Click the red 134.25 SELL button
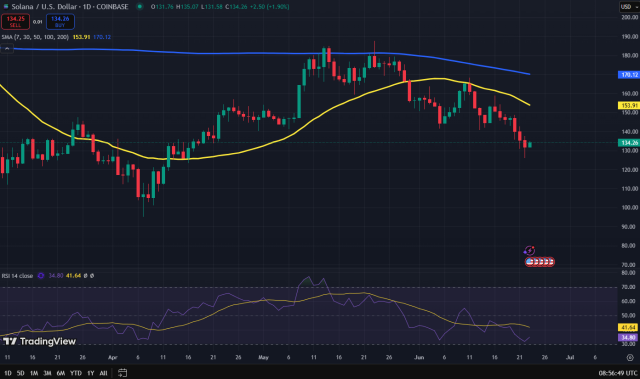Viewport: 640px width, 379px height. (16, 22)
